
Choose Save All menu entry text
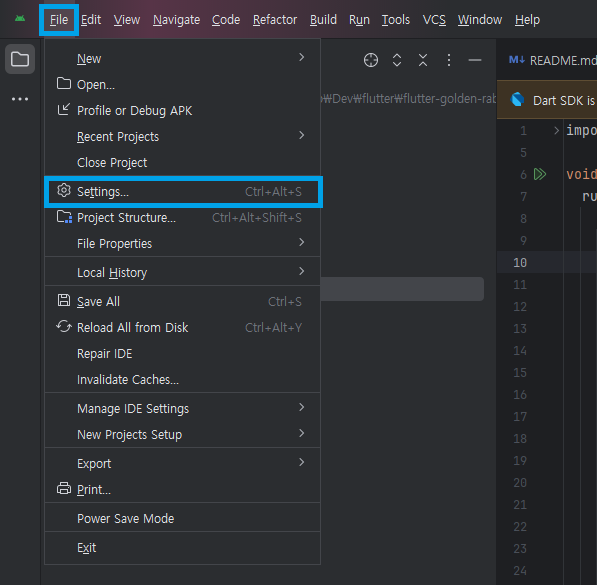tap(98, 302)
